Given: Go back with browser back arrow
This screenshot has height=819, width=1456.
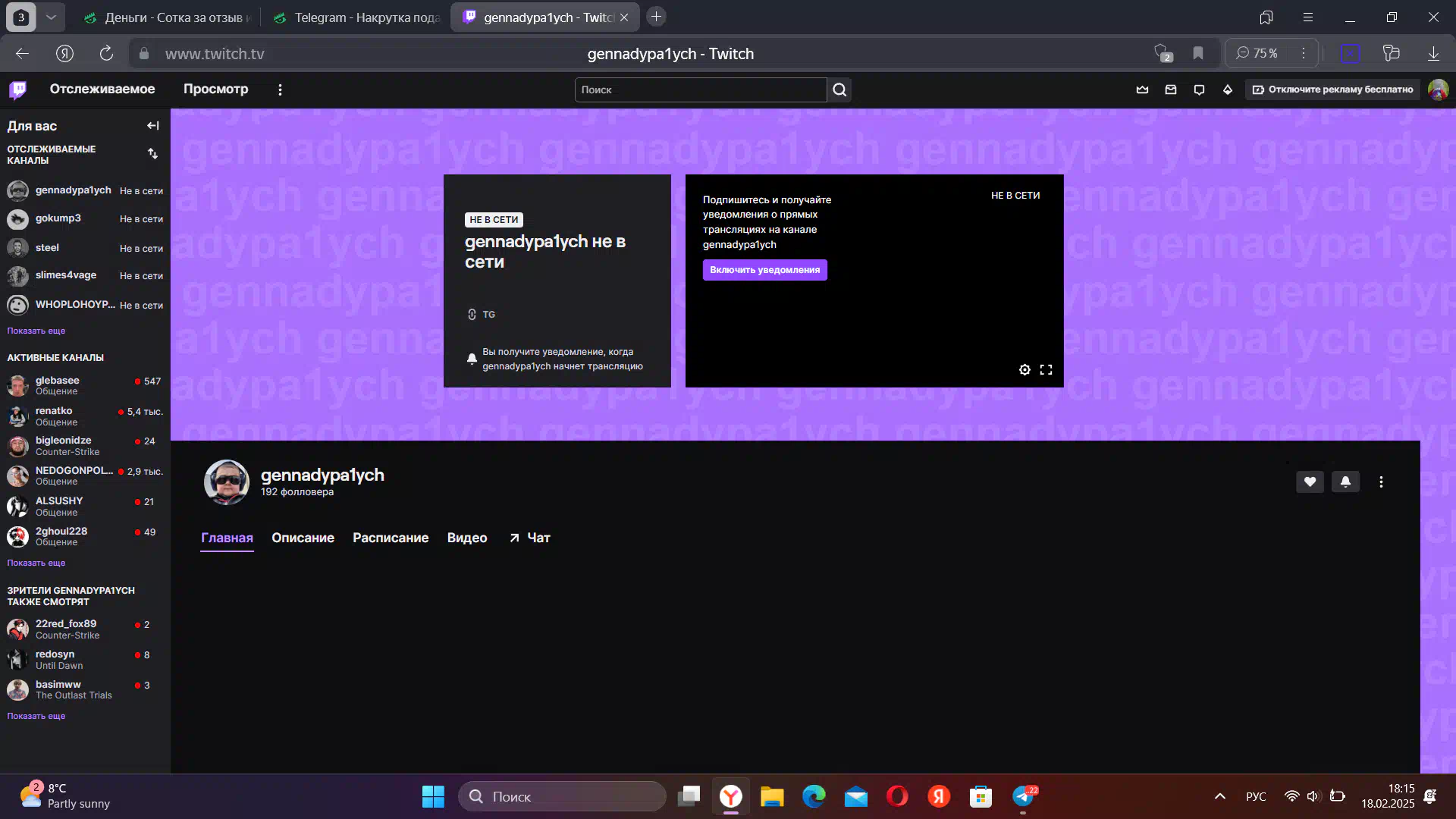Looking at the screenshot, I should pyautogui.click(x=22, y=53).
